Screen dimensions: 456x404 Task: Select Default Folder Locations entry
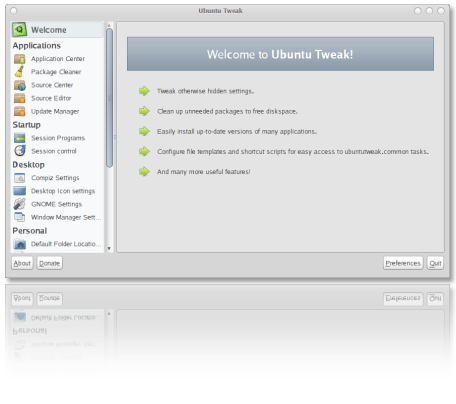coord(58,244)
